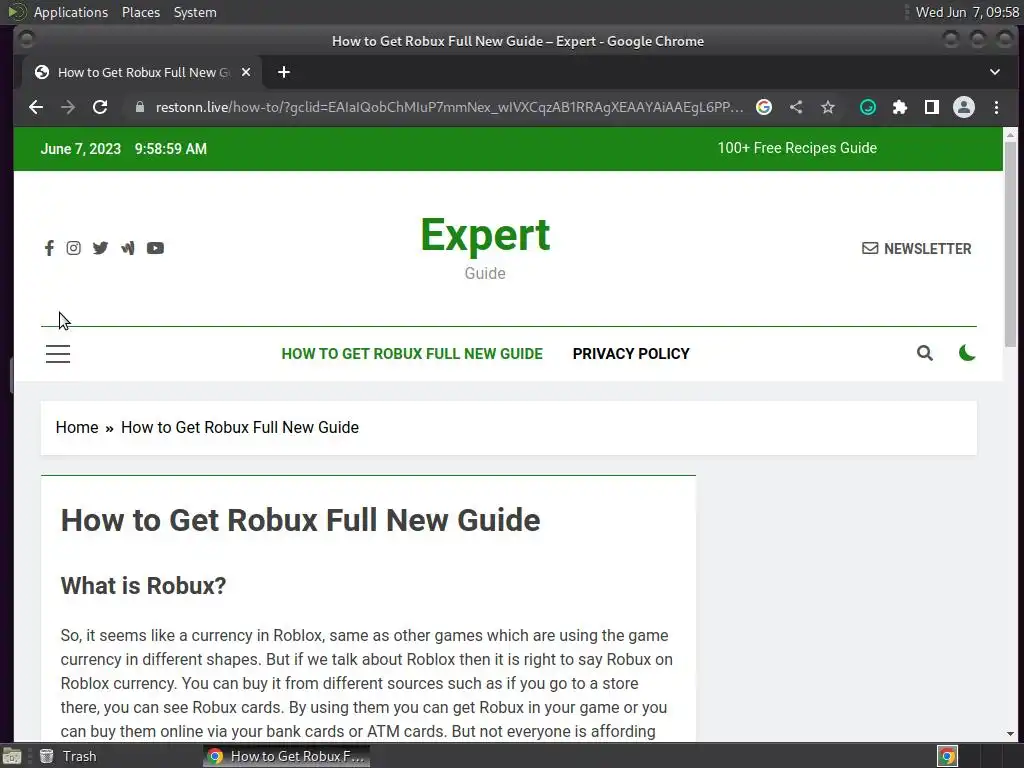Click the scrollbar up arrow
The width and height of the screenshot is (1024, 768).
tap(1010, 135)
